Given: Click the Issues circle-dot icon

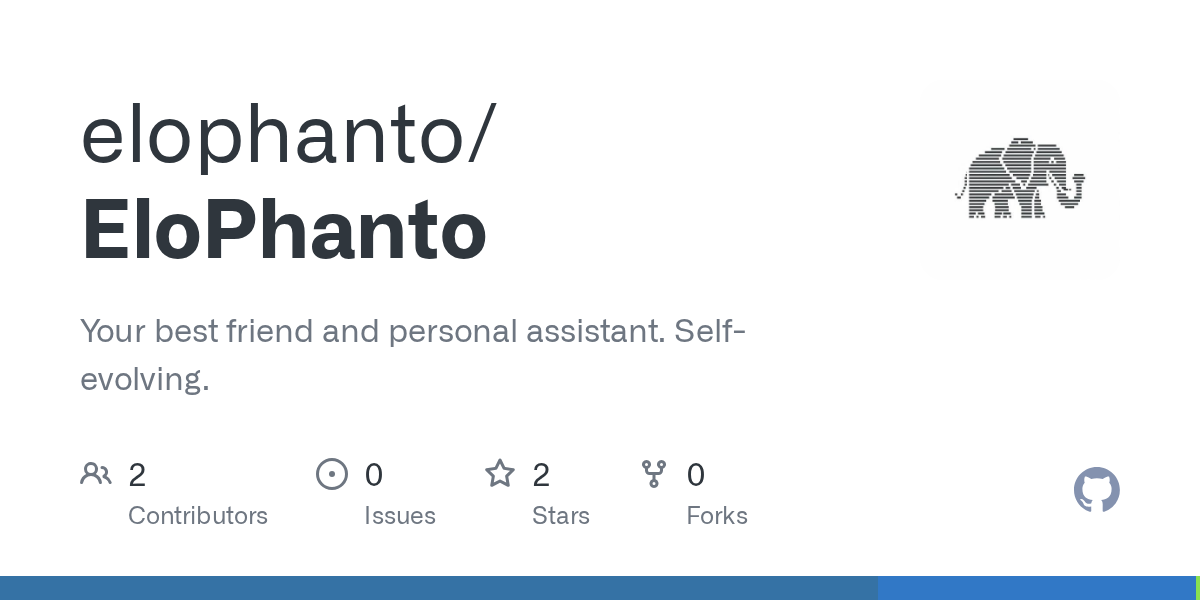Looking at the screenshot, I should pyautogui.click(x=331, y=474).
